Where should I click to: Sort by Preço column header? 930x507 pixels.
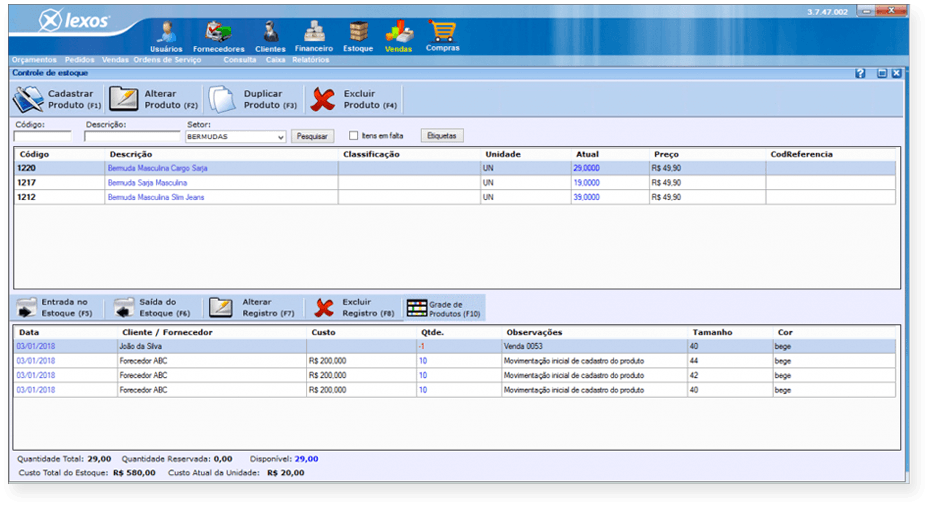pos(666,154)
